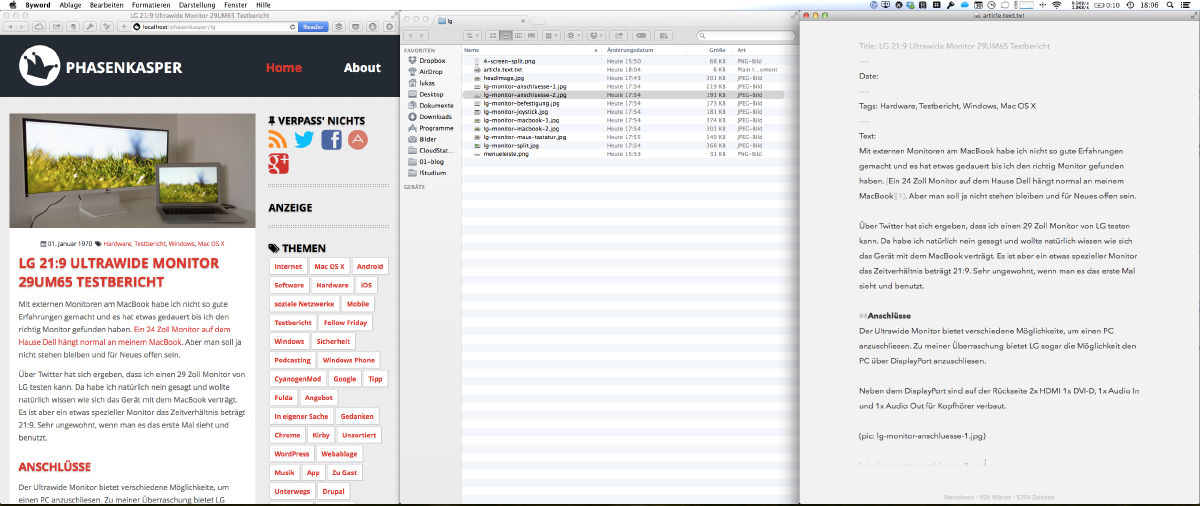This screenshot has width=1200, height=506.
Task: Open the Home link in site navigation
Action: 284,68
